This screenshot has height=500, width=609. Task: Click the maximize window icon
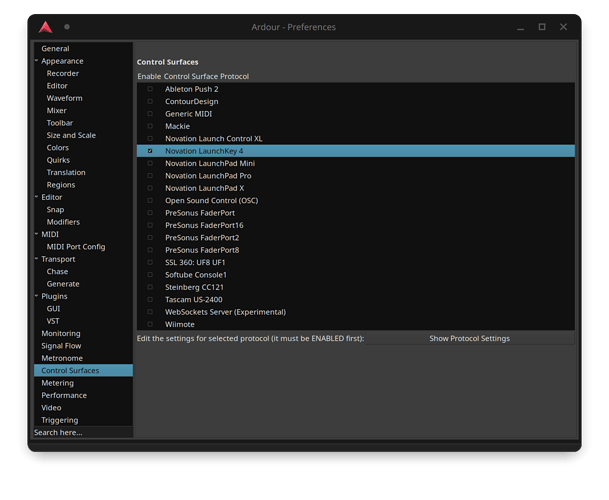pyautogui.click(x=542, y=27)
